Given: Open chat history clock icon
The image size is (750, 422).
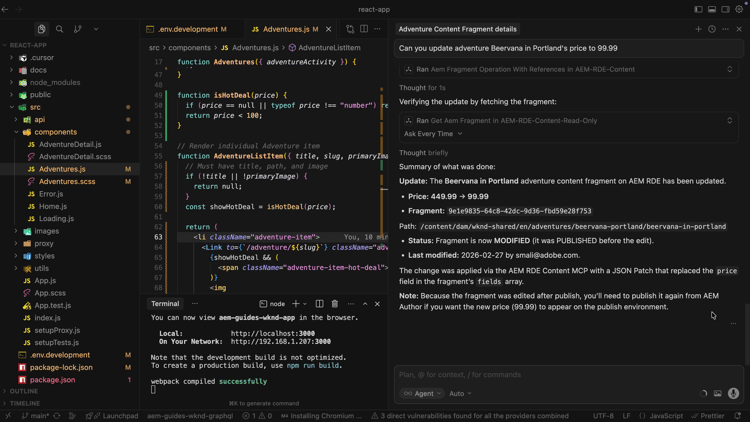Looking at the screenshot, I should (x=712, y=29).
